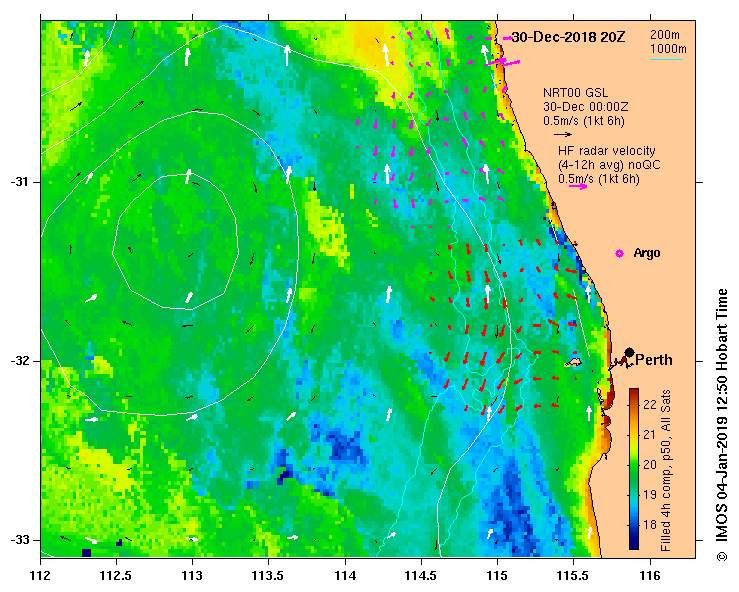Click the IMOS Hobart Time vertical credit
This screenshot has width=739, height=592.
point(722,418)
